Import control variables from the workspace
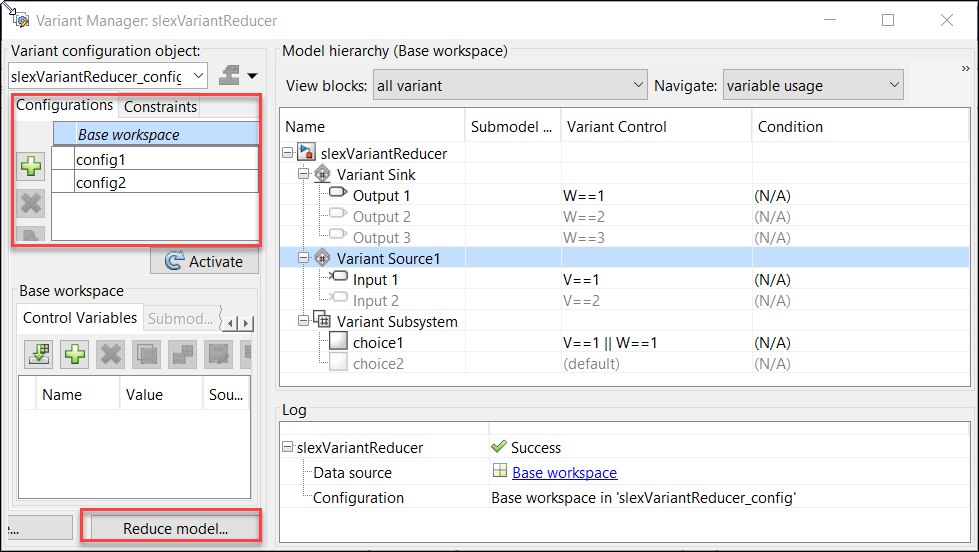Image resolution: width=979 pixels, height=552 pixels. 40,354
